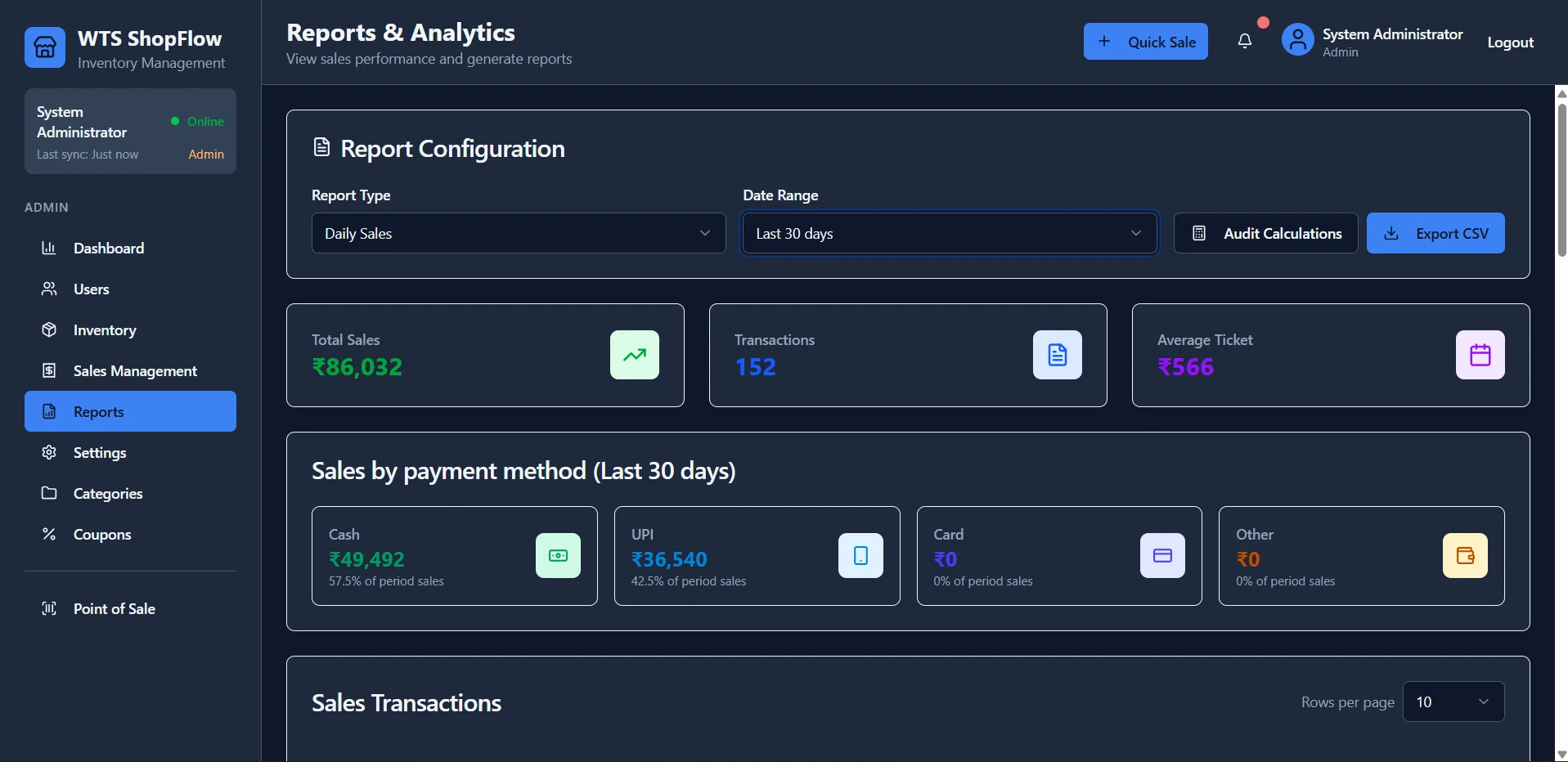Click the Total Sales value ₹86,032

coord(357,367)
